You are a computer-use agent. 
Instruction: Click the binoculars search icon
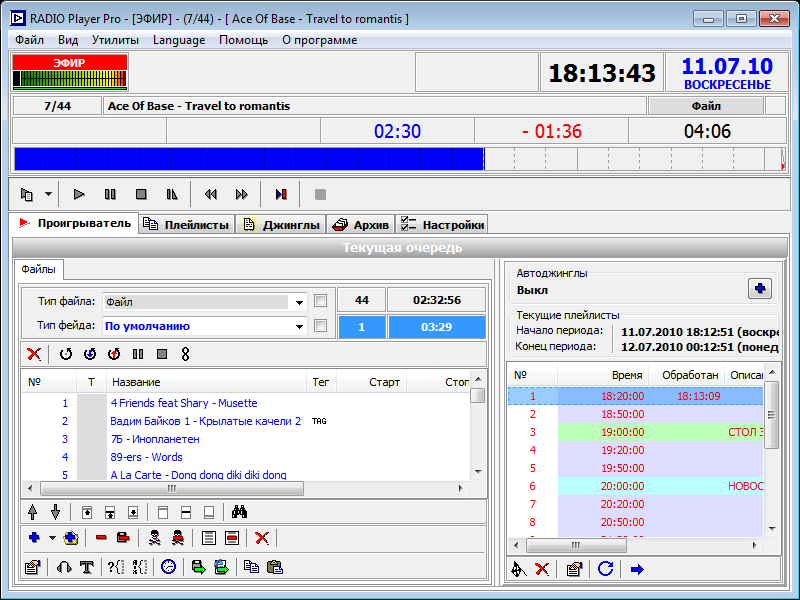click(239, 512)
